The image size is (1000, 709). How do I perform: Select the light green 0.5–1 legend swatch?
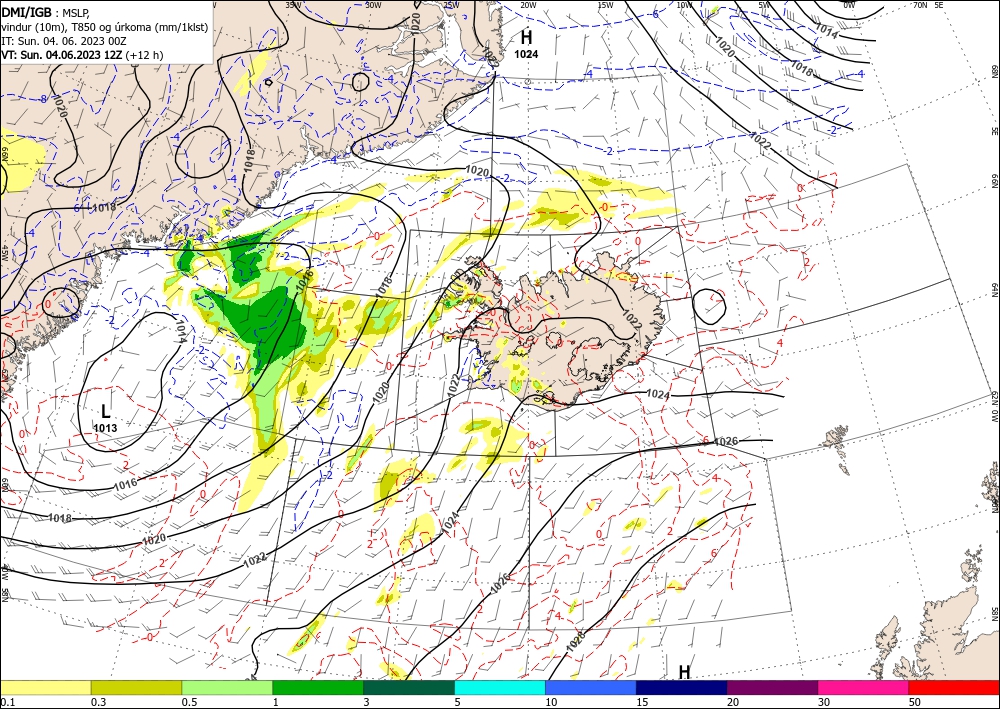pyautogui.click(x=227, y=687)
